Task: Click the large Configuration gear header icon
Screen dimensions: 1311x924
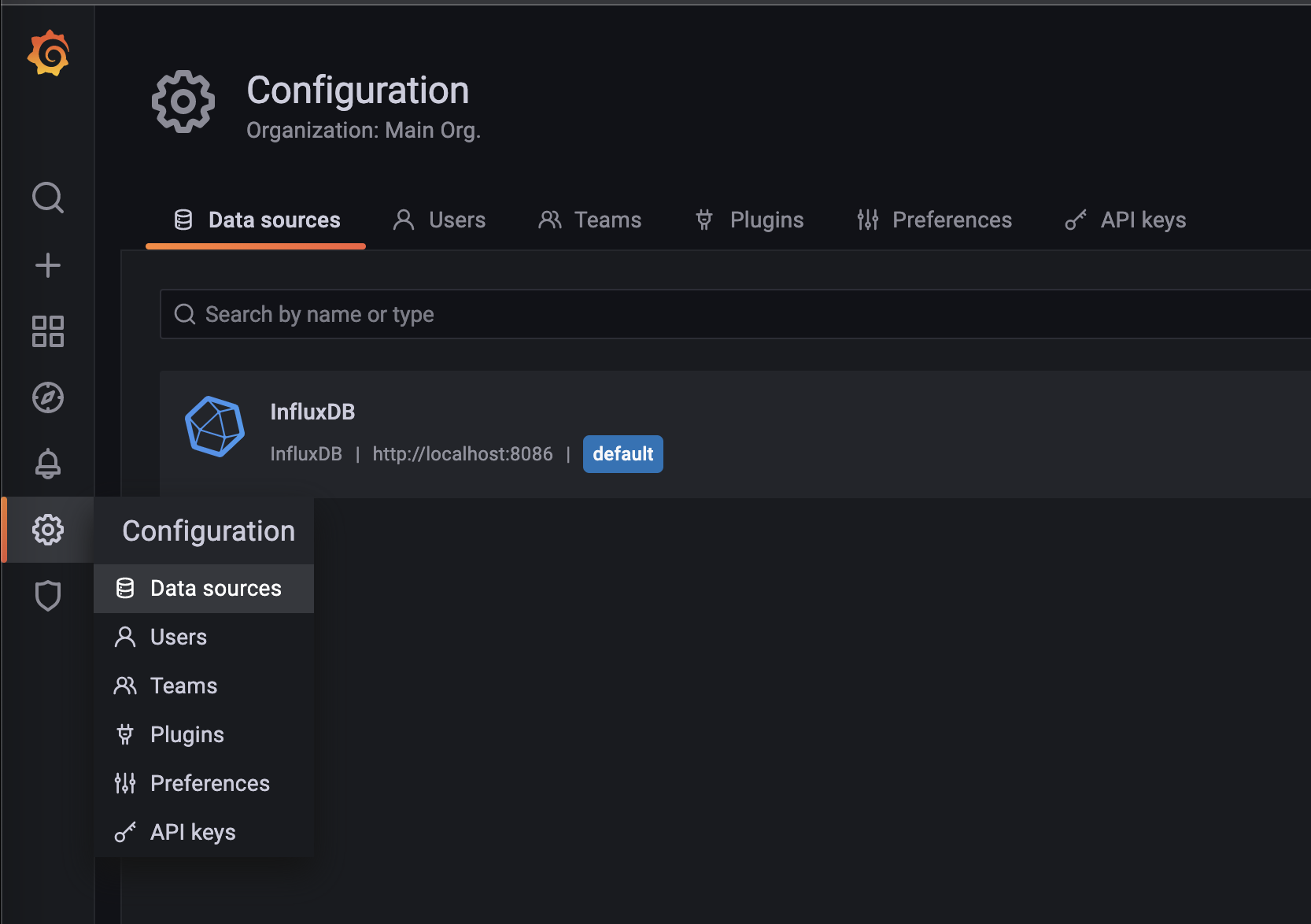Action: click(183, 102)
